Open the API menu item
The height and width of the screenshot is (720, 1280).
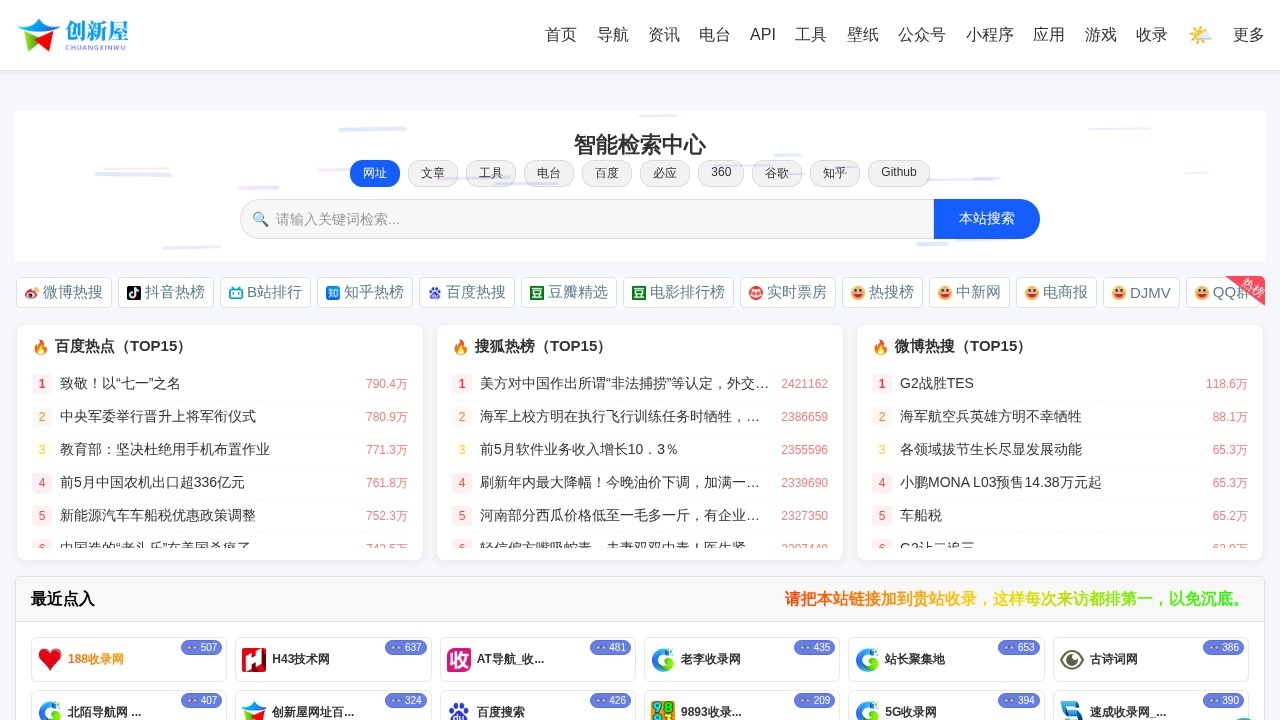pyautogui.click(x=763, y=35)
